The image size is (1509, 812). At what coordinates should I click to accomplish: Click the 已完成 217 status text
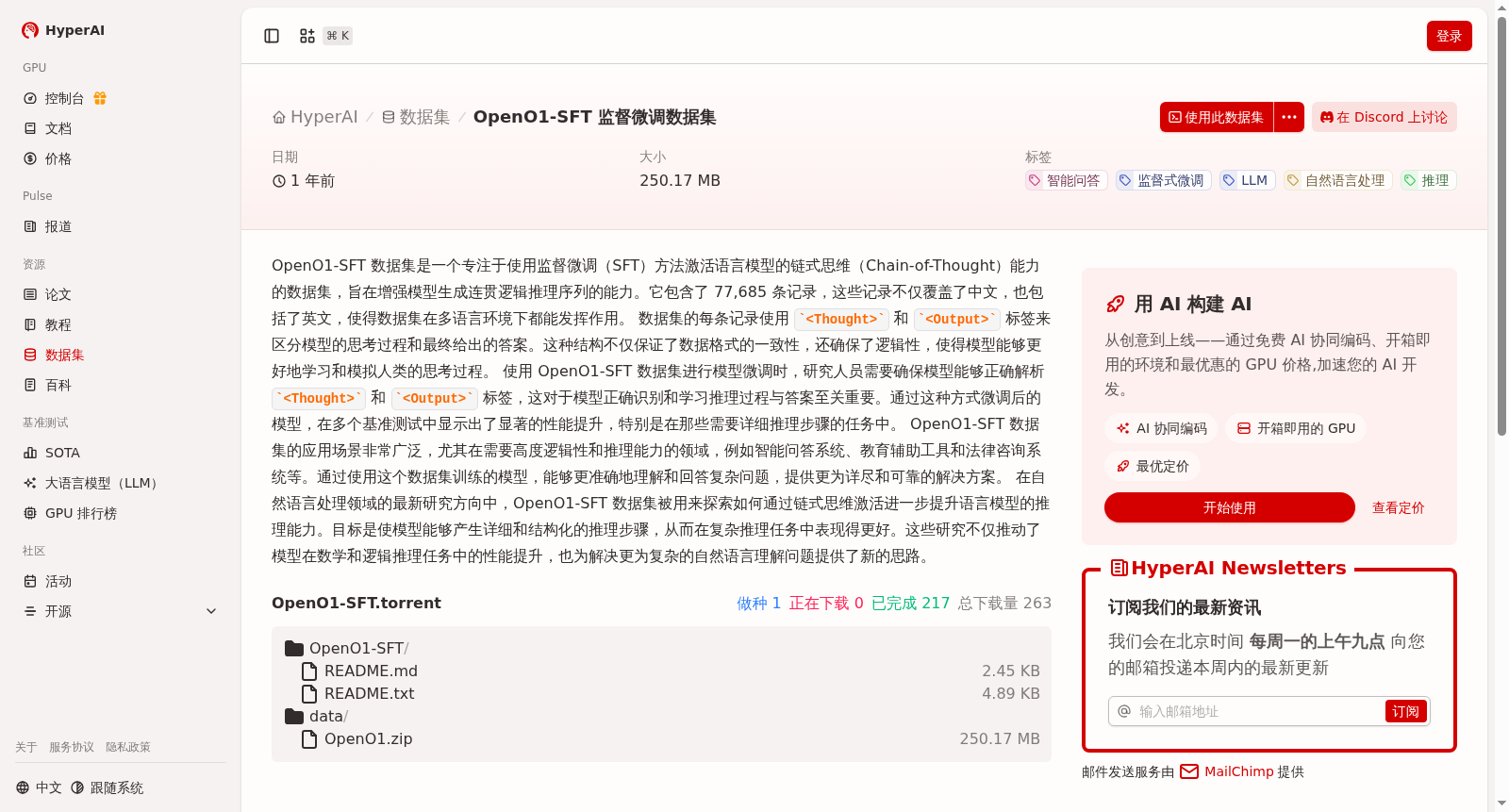[x=910, y=603]
